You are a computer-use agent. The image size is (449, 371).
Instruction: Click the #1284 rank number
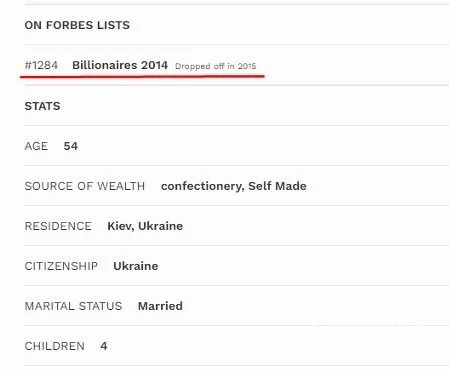pos(41,65)
